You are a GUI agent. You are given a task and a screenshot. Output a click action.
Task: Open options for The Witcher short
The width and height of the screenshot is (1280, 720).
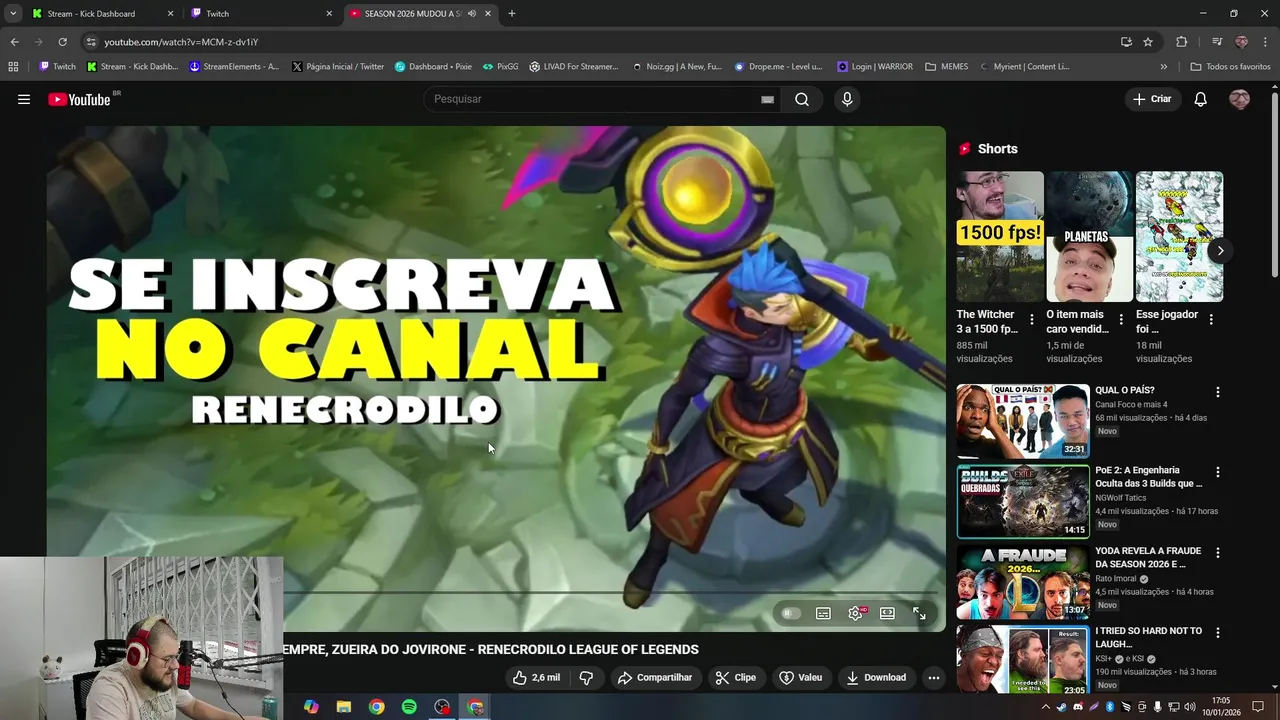click(x=1032, y=320)
